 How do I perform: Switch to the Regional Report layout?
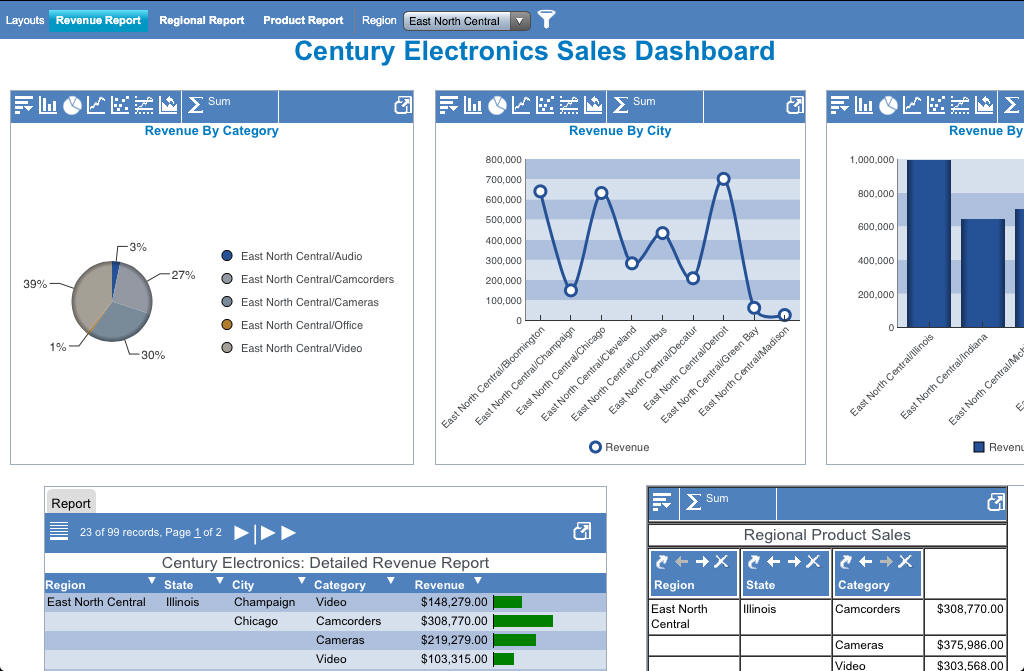pos(202,20)
